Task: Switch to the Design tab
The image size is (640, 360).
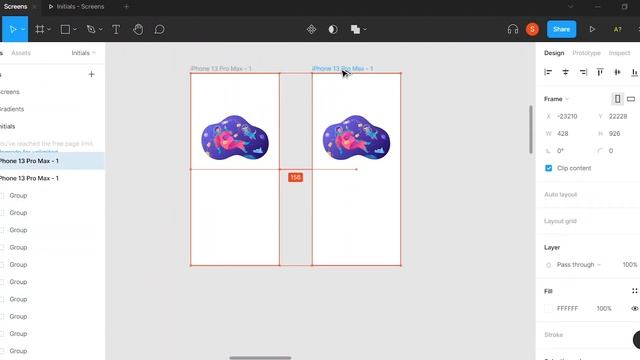Action: [x=554, y=53]
